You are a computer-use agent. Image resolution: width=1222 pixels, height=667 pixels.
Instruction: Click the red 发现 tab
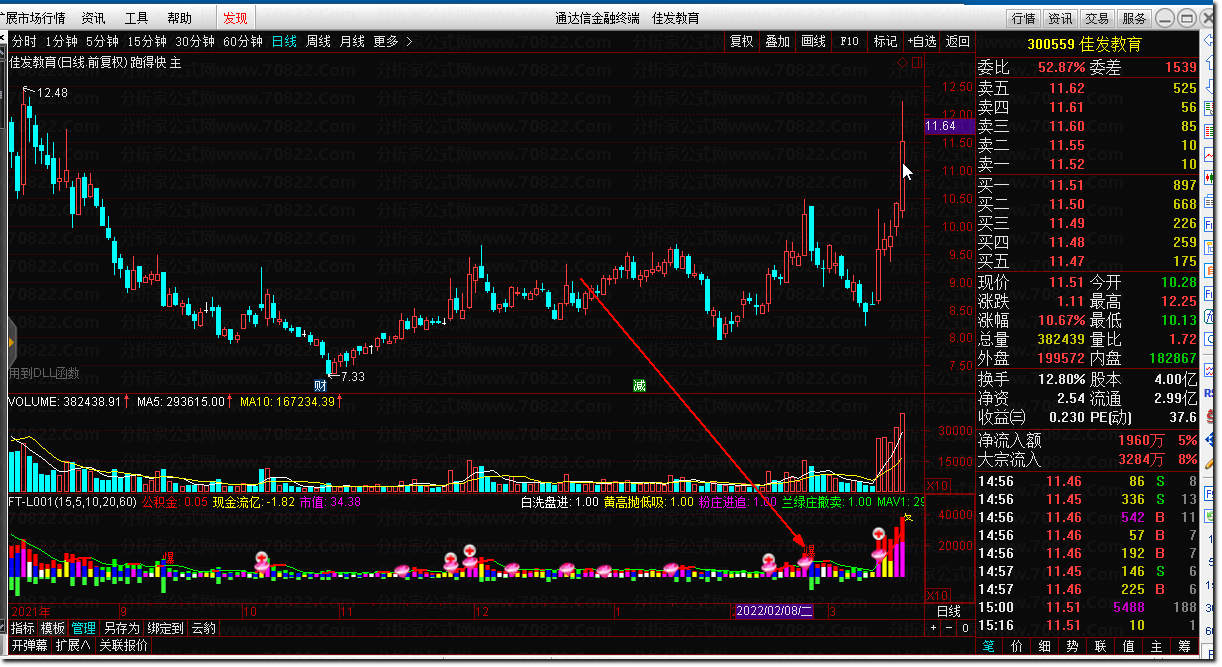(236, 18)
